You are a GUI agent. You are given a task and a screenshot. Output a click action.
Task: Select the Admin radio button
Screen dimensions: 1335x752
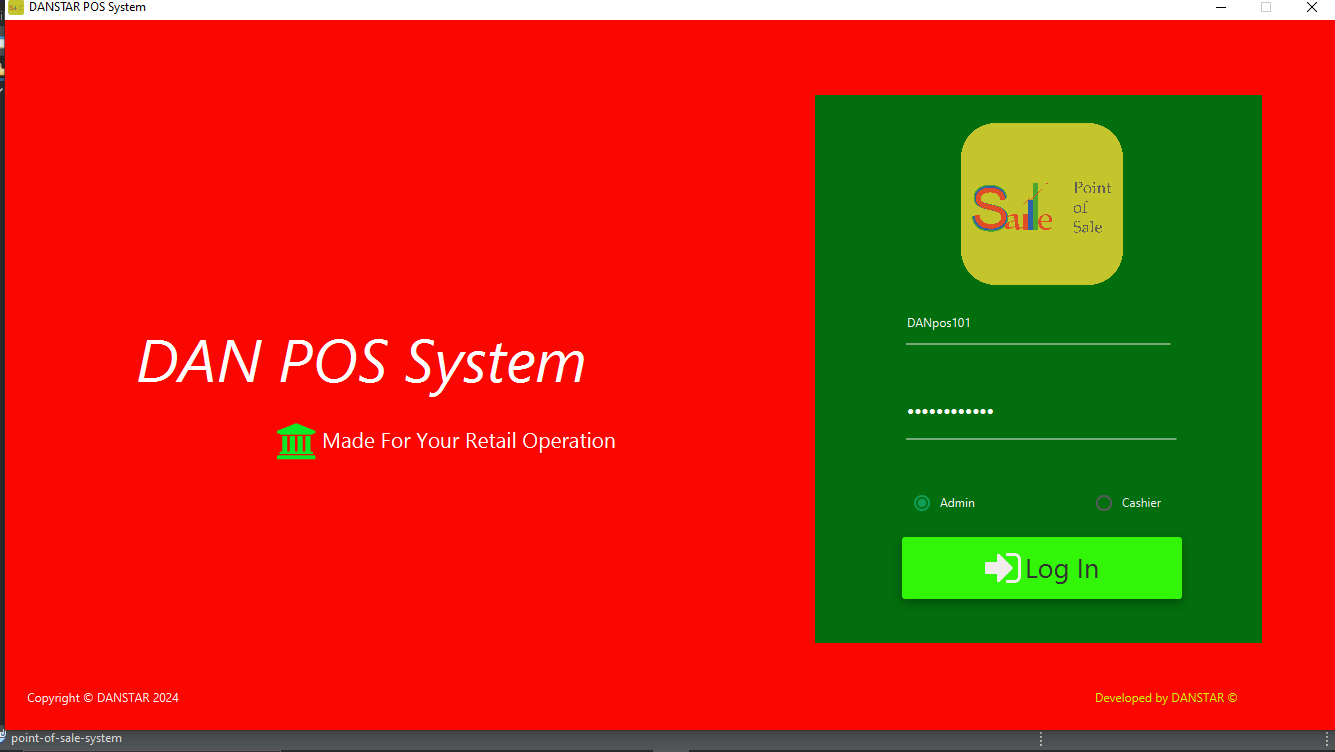tap(921, 503)
